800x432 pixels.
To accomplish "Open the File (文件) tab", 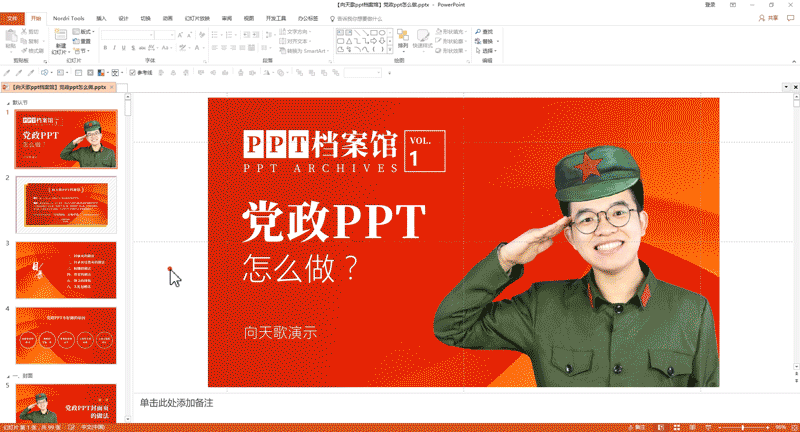I will [x=12, y=18].
